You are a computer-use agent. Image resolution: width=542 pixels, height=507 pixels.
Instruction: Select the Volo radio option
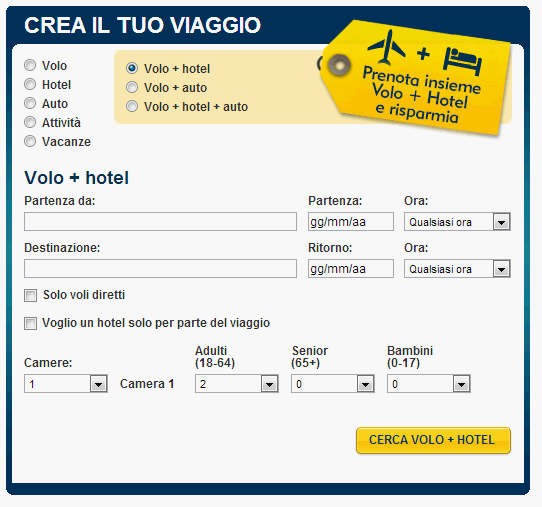[30, 65]
